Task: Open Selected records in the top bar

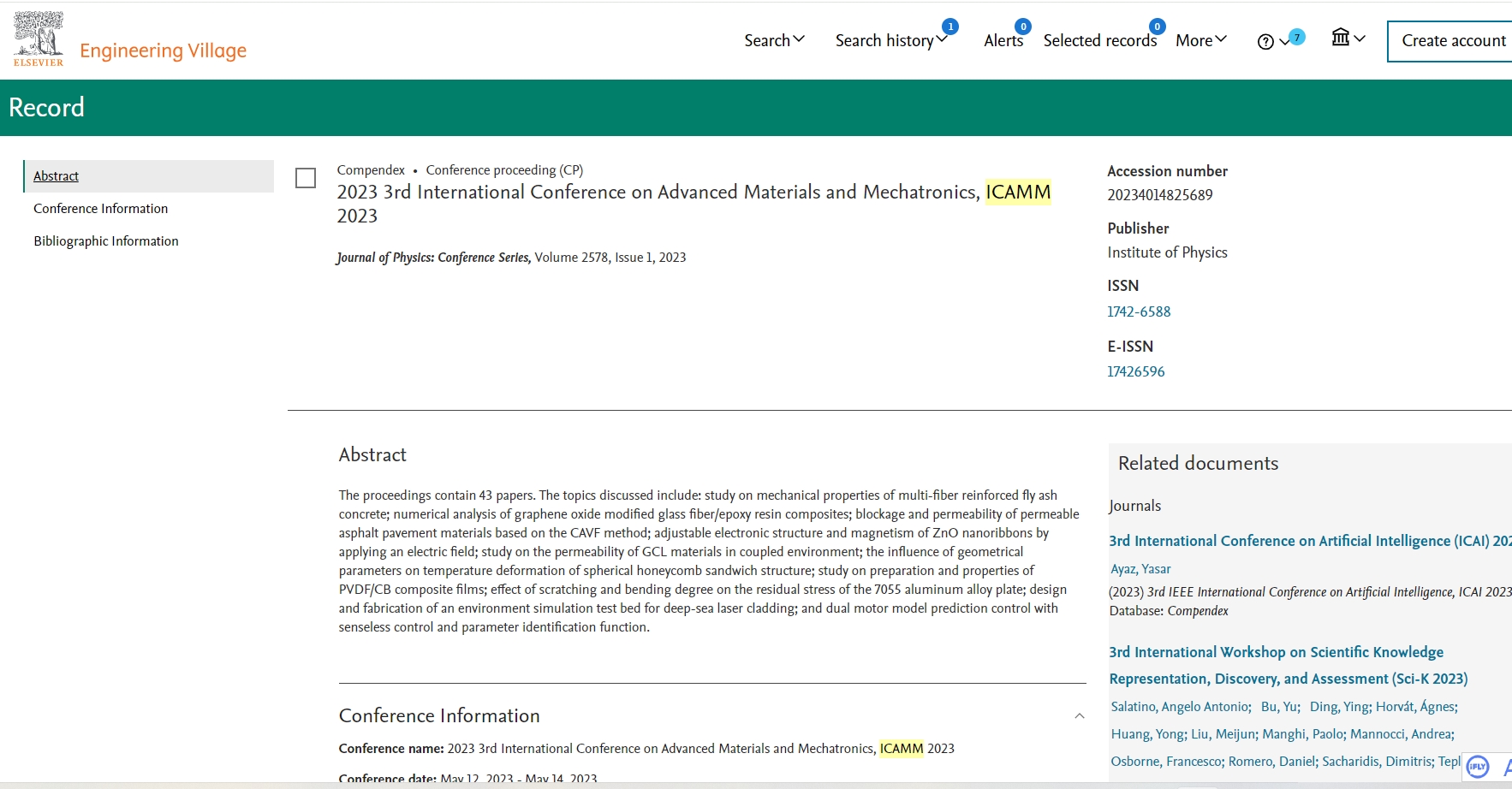Action: pos(1100,40)
